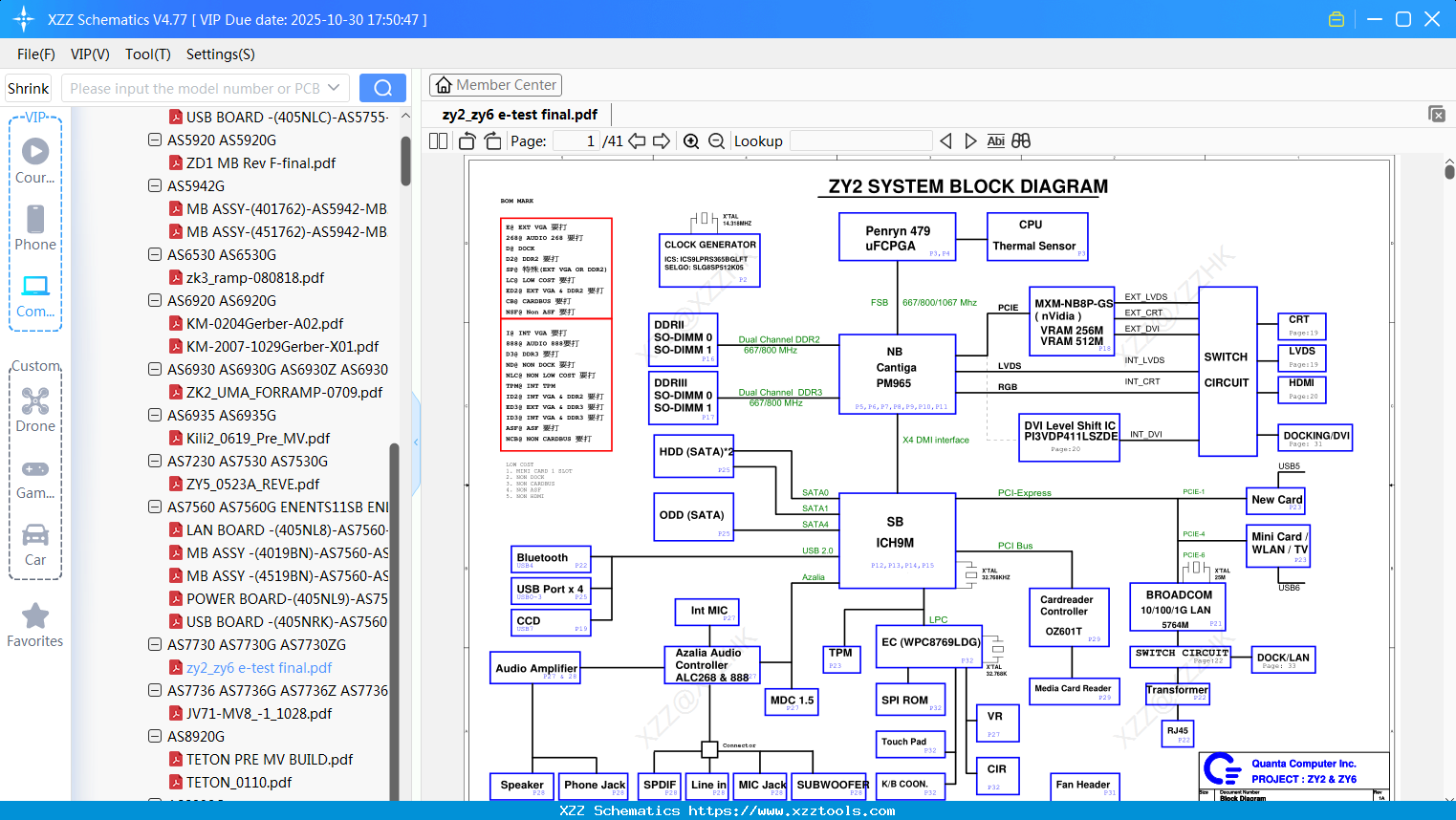Viewport: 1456px width, 820px height.
Task: Click the AS7736 AS7736G AS7736Z folder label
Action: [277, 690]
